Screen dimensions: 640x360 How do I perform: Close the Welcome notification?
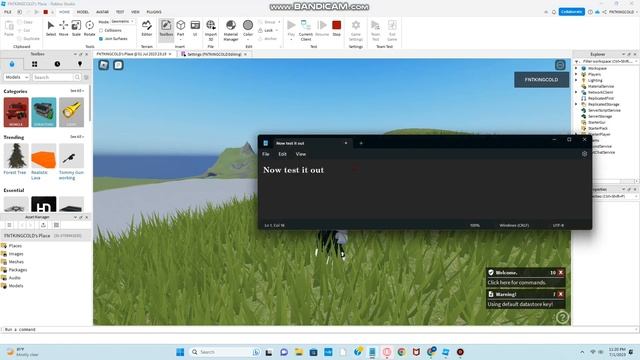pyautogui.click(x=561, y=272)
